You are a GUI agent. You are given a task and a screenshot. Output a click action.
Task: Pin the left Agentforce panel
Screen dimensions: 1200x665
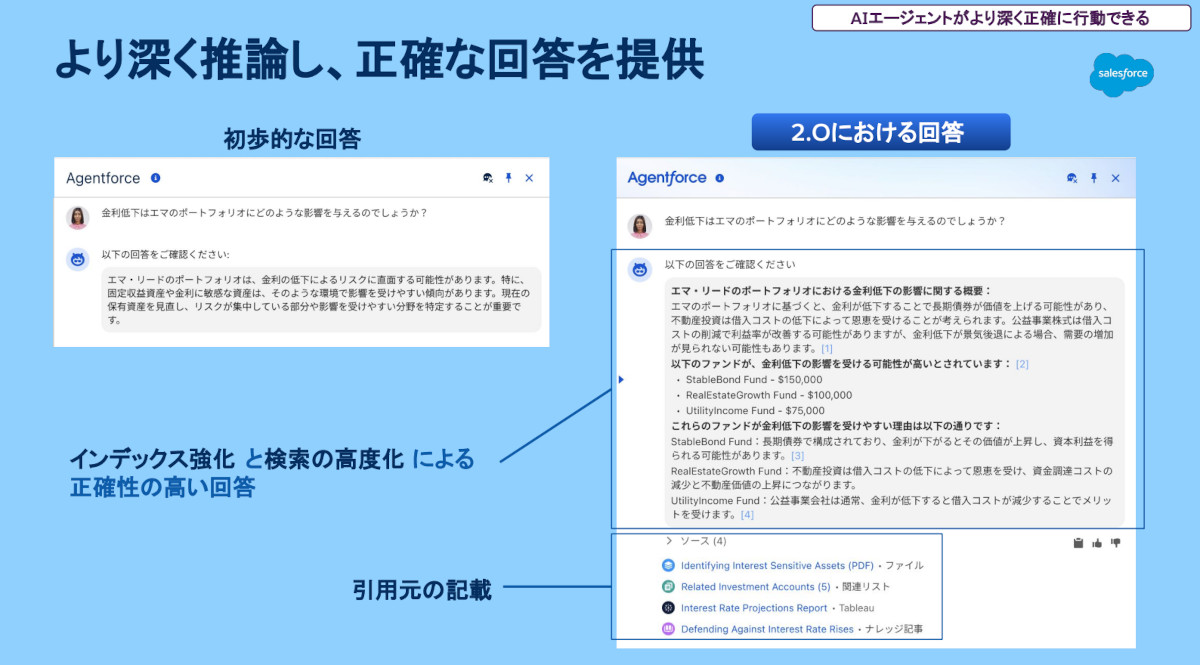point(508,178)
